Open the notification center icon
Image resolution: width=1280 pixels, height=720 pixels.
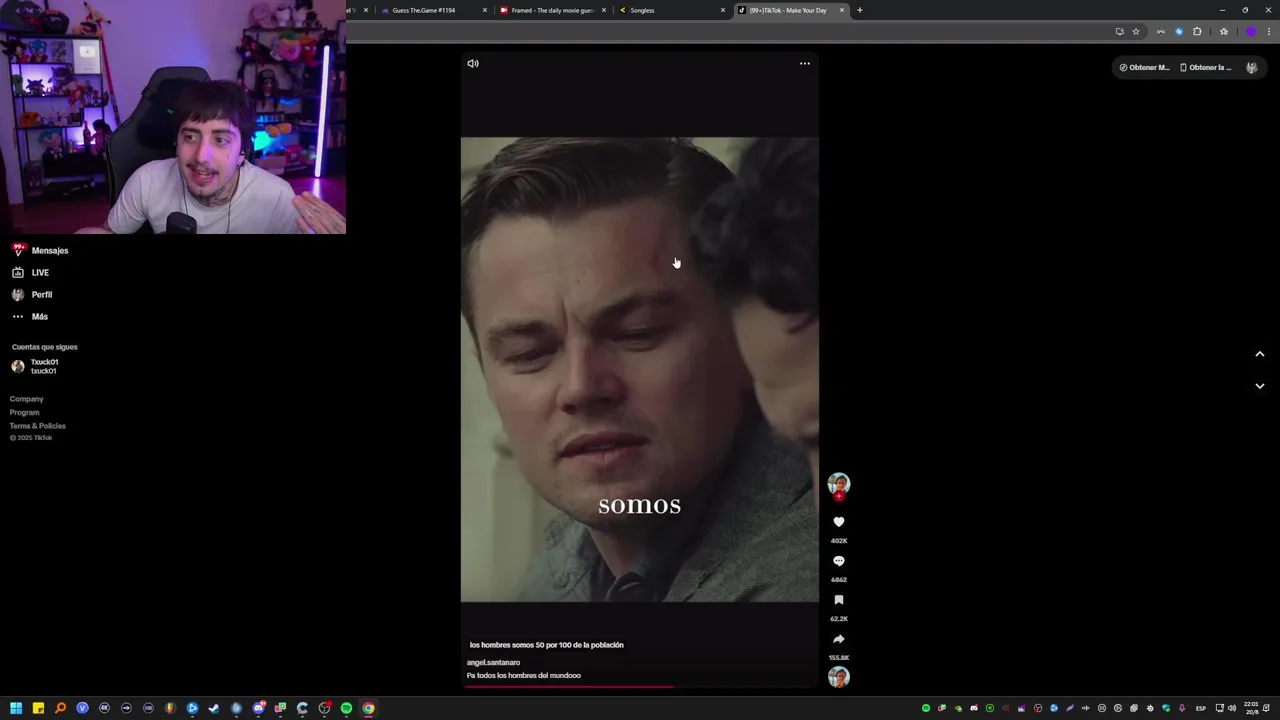coord(1267,708)
